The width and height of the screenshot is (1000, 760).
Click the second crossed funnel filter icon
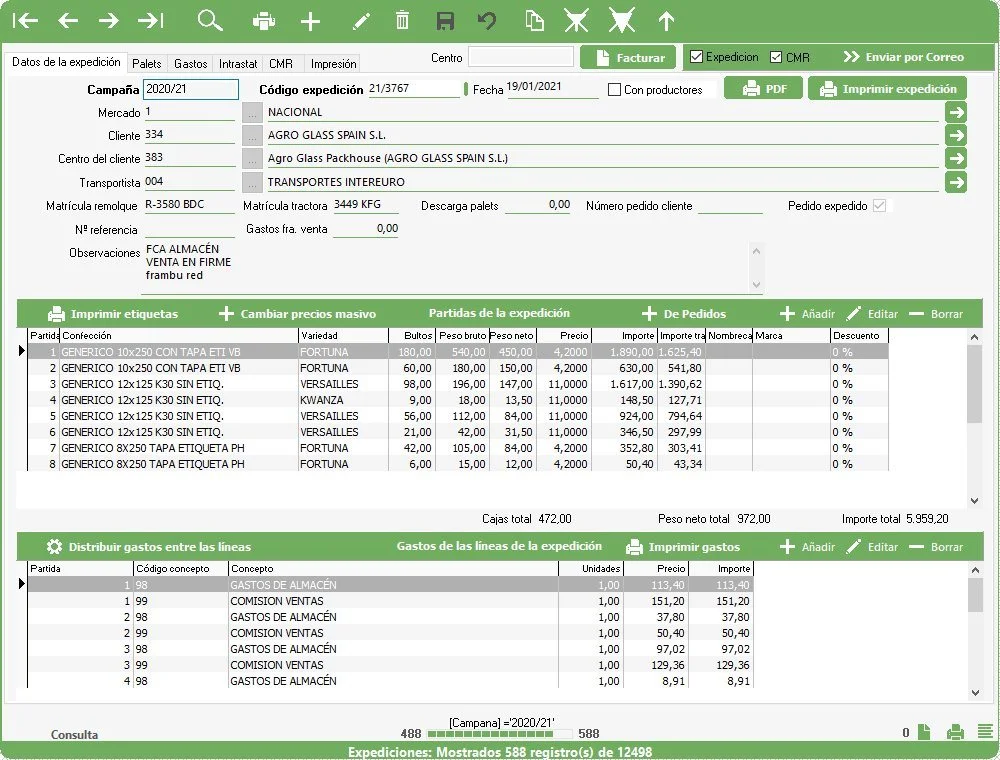coord(622,21)
